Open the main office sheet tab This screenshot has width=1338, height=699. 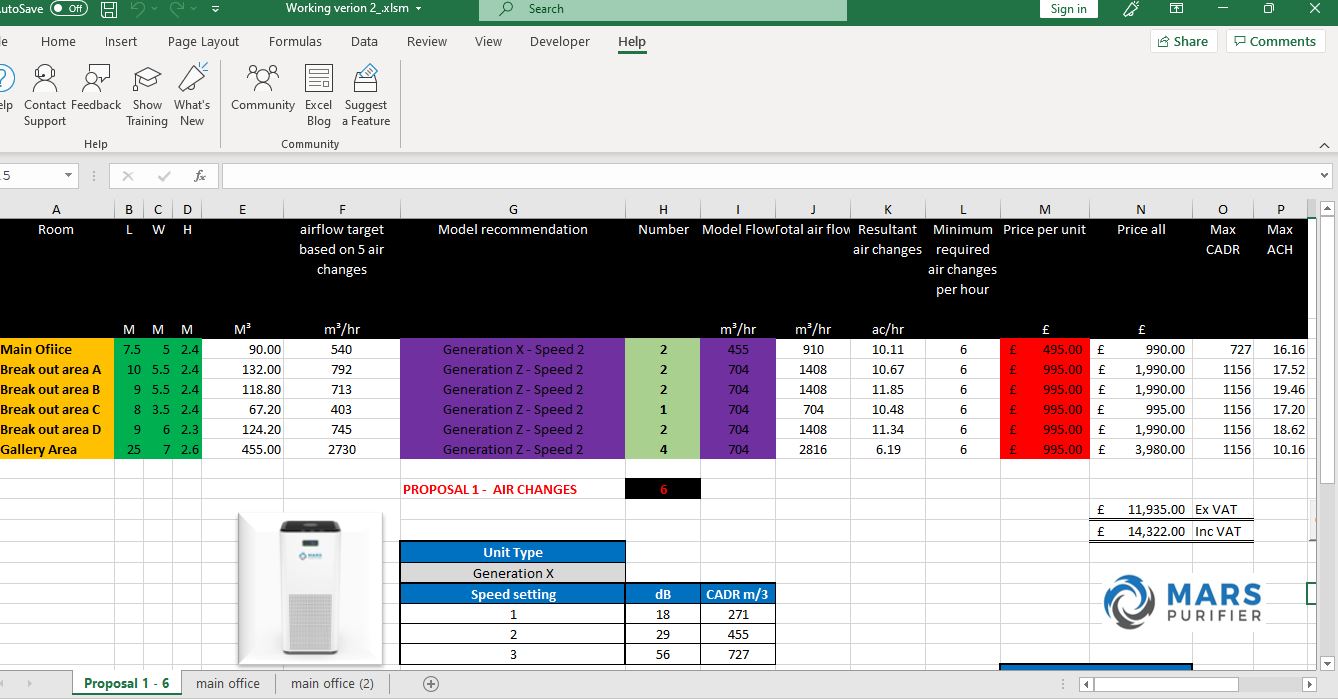click(228, 683)
